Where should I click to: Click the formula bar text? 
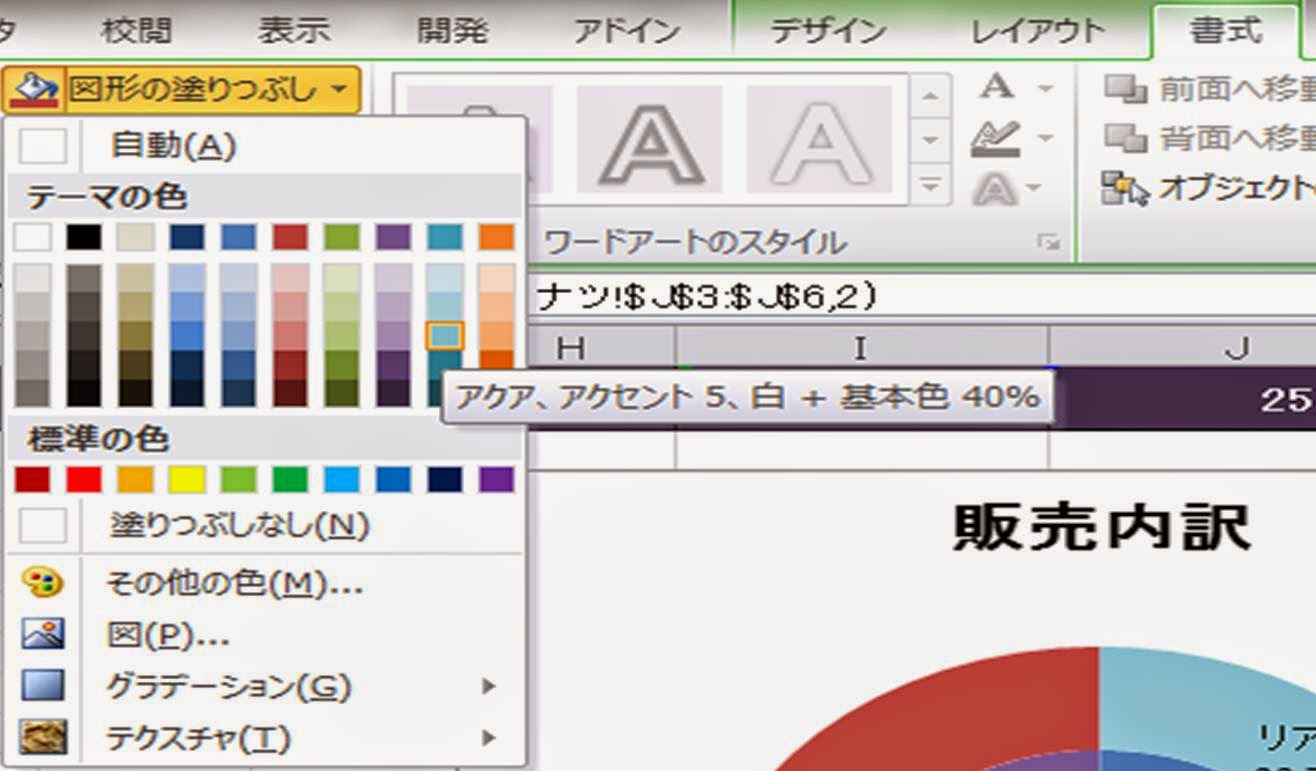pos(708,296)
